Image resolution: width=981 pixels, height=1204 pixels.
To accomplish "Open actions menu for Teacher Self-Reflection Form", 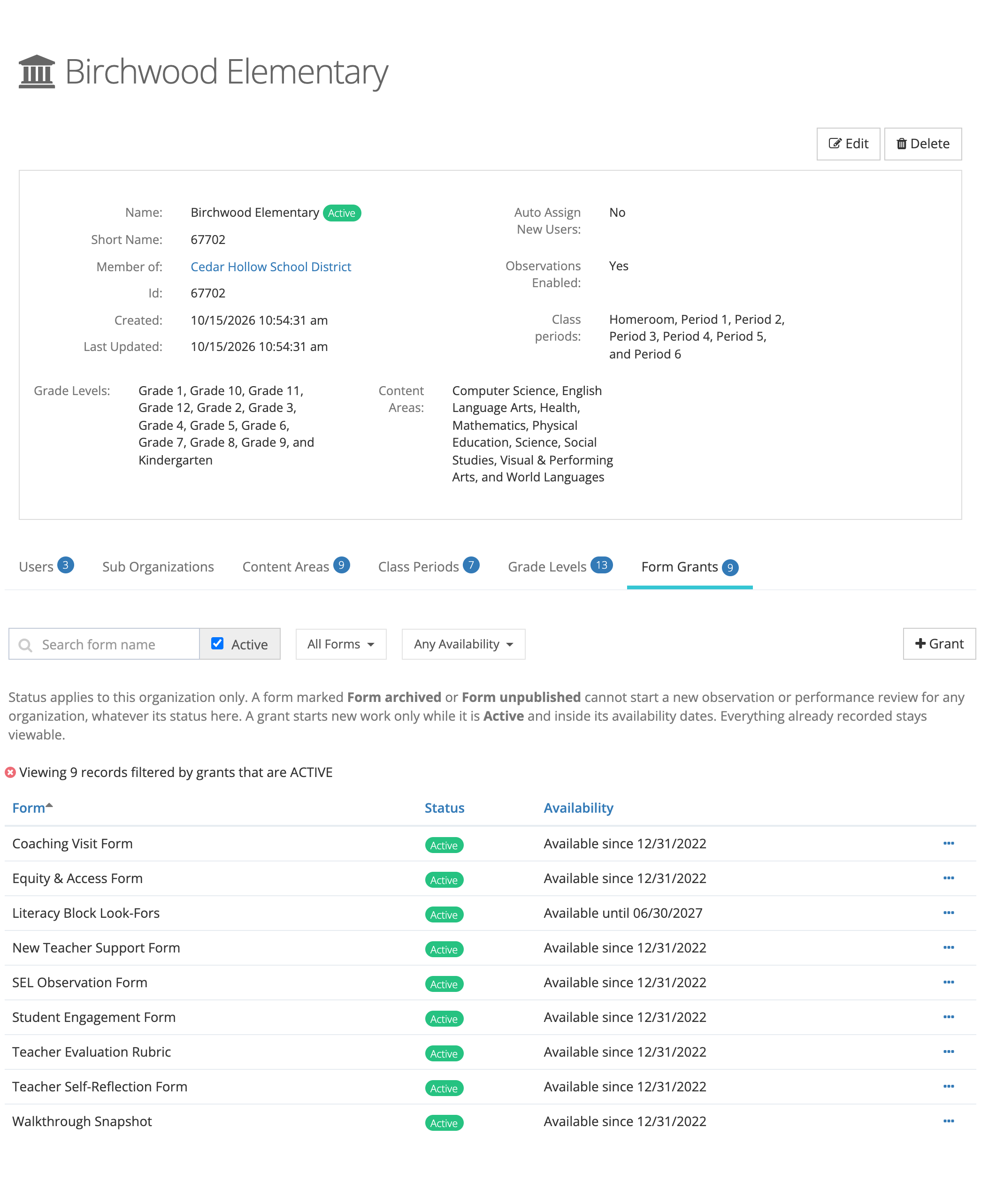I will click(x=948, y=1086).
